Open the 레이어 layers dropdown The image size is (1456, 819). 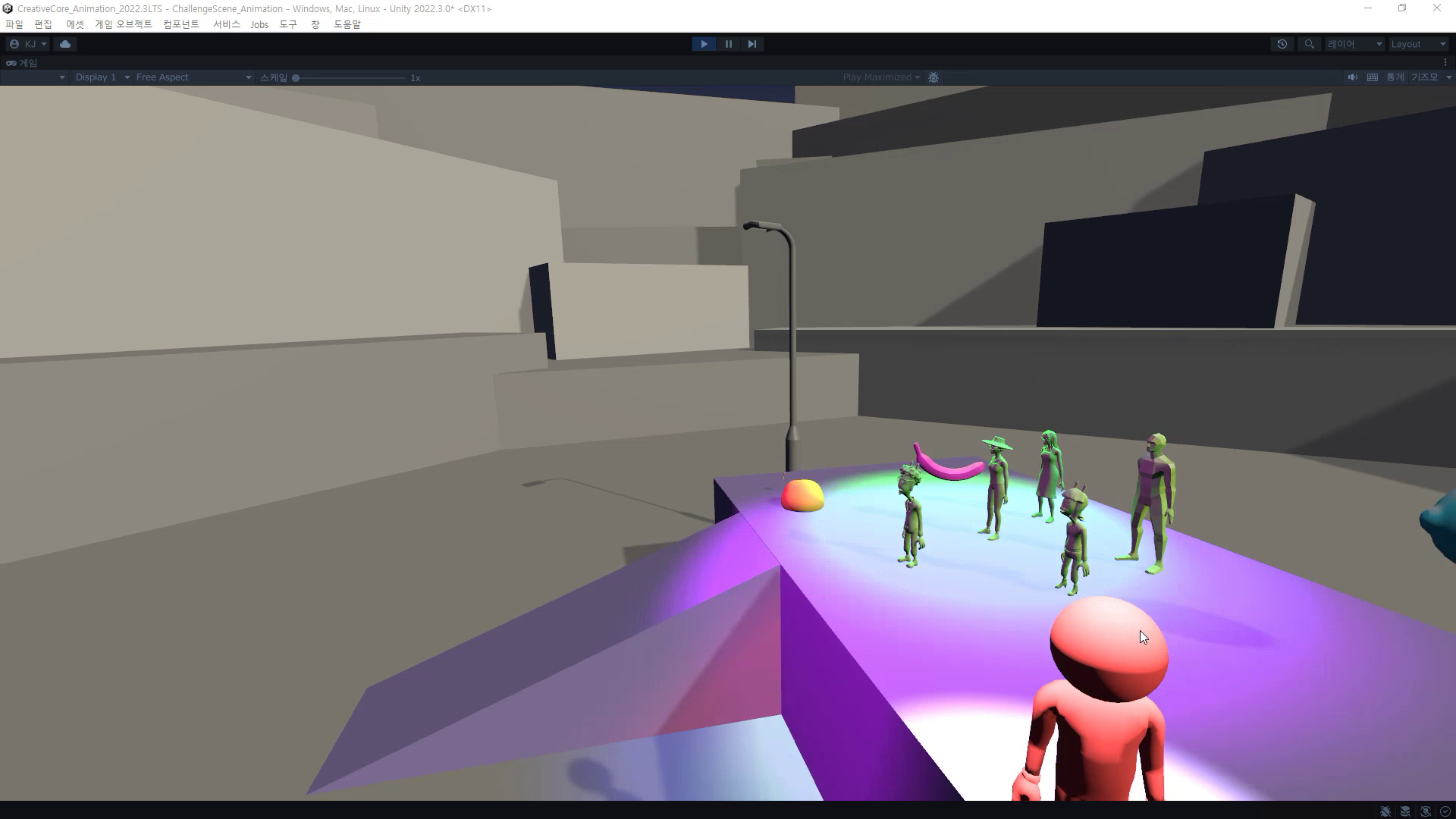pyautogui.click(x=1352, y=44)
